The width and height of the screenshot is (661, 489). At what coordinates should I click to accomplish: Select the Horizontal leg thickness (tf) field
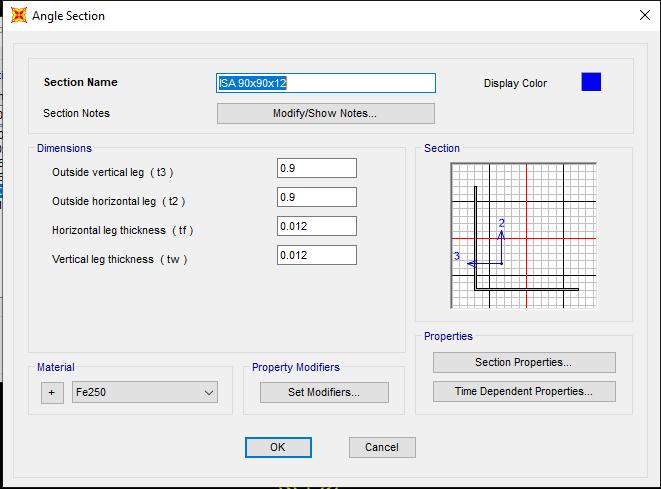pos(316,226)
